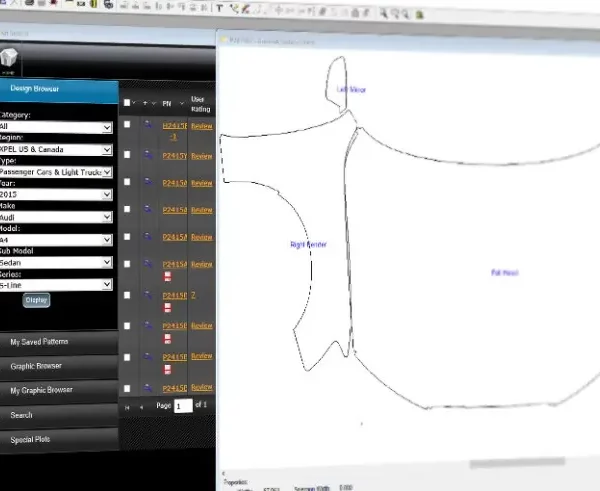Open the Make dropdown showing Audi
The height and width of the screenshot is (491, 600).
[56, 216]
